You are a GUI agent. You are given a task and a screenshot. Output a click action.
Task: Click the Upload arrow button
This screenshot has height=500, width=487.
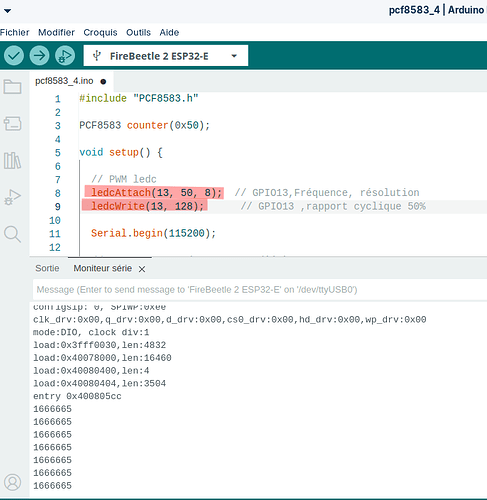pos(39,55)
